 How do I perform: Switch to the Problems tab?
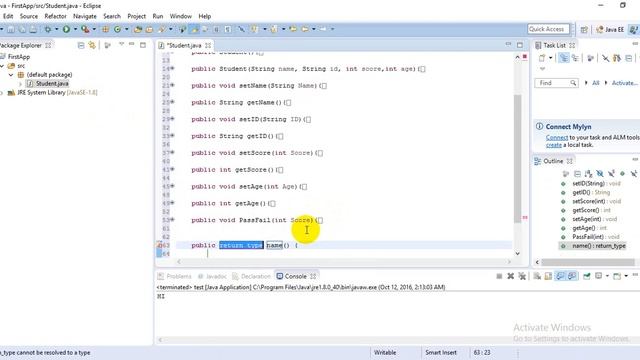[x=174, y=276]
